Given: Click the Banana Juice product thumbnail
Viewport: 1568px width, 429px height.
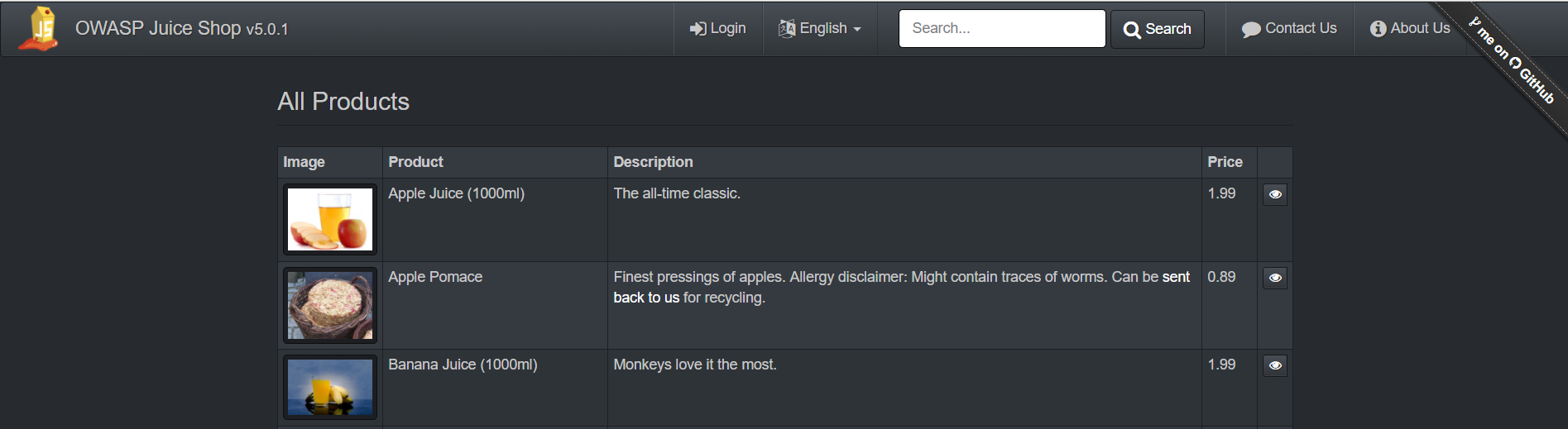Looking at the screenshot, I should (330, 387).
